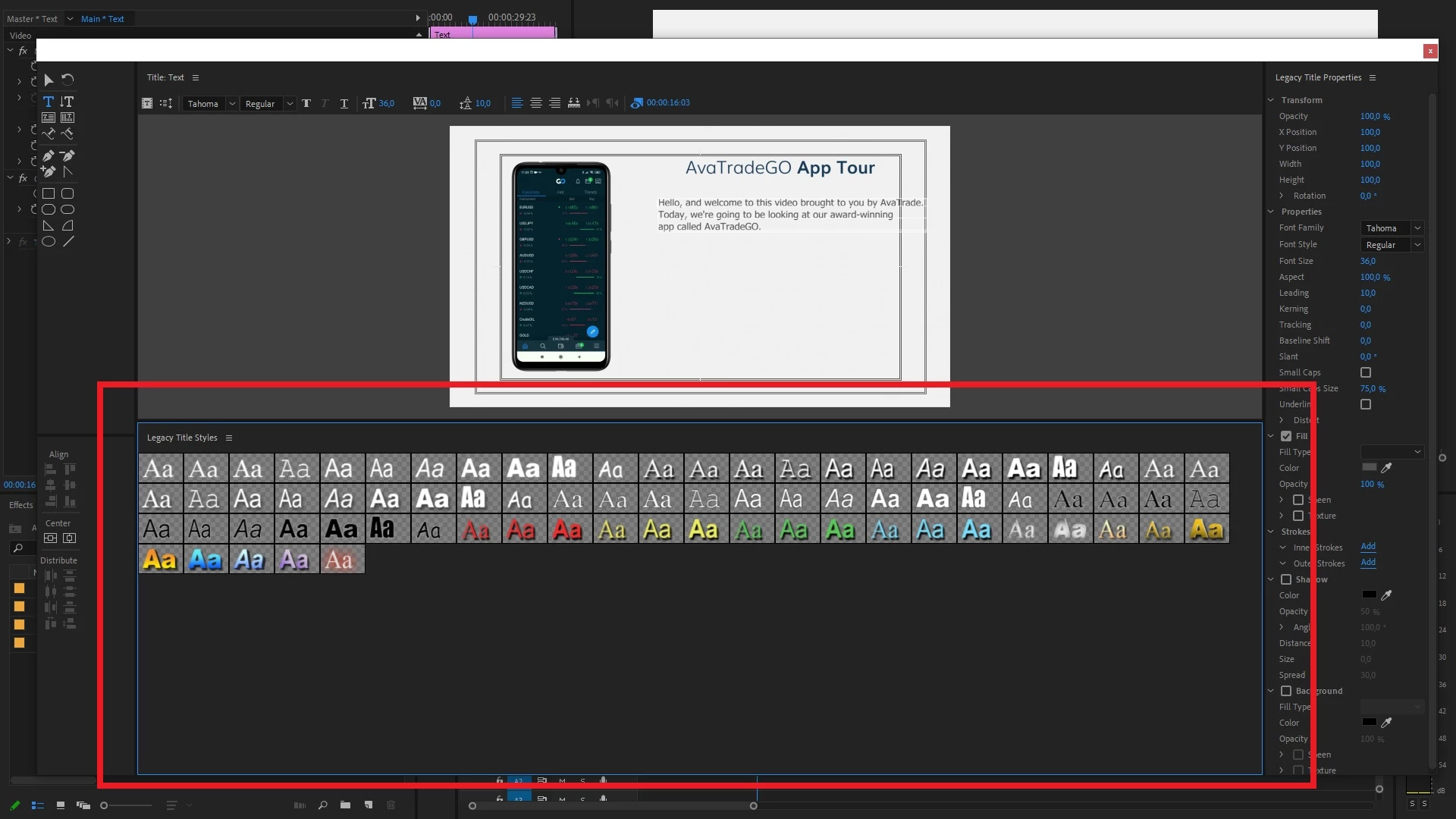Collapse the Transform section
Screen dimensions: 1456x819
1271,100
